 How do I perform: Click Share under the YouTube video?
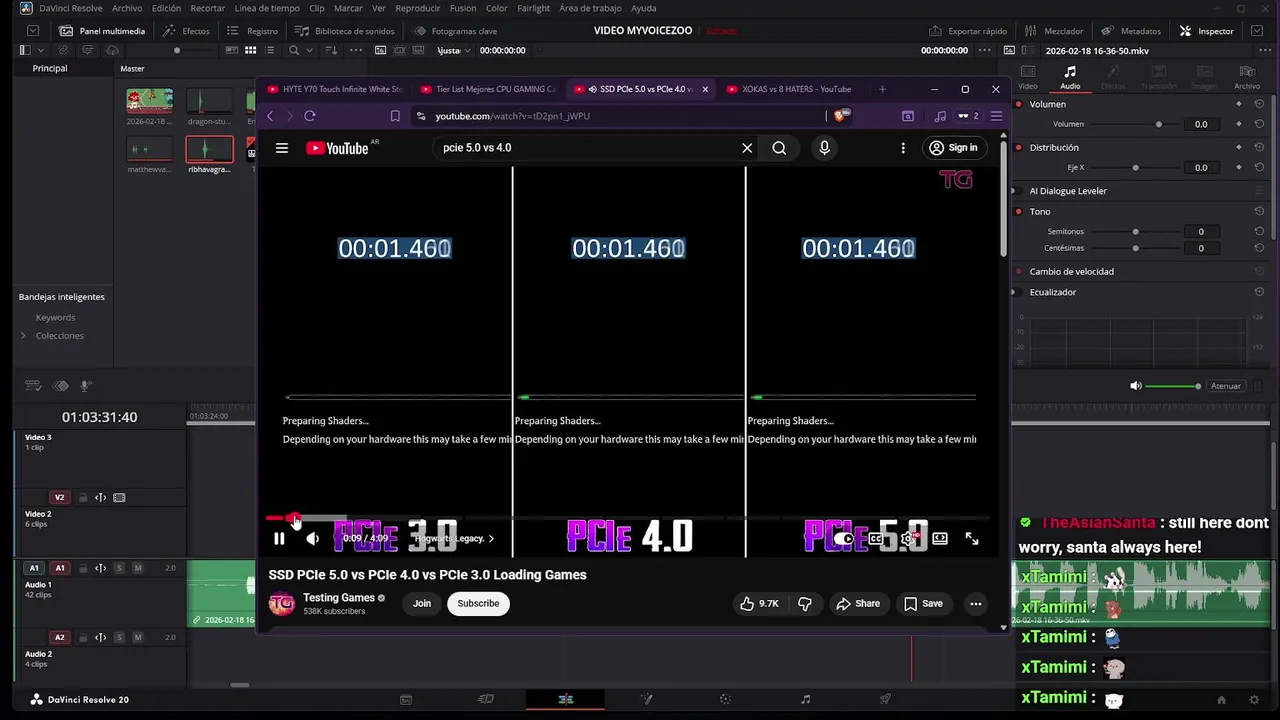point(858,603)
